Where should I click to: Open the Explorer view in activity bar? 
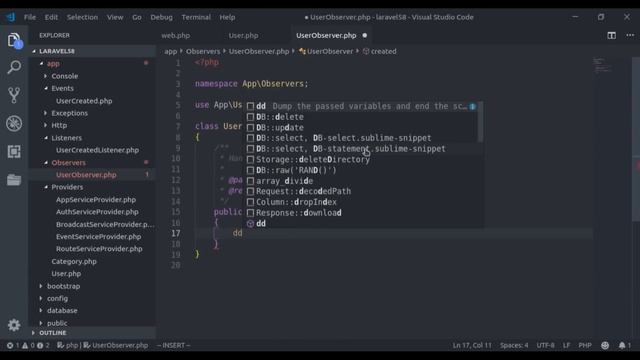point(14,40)
